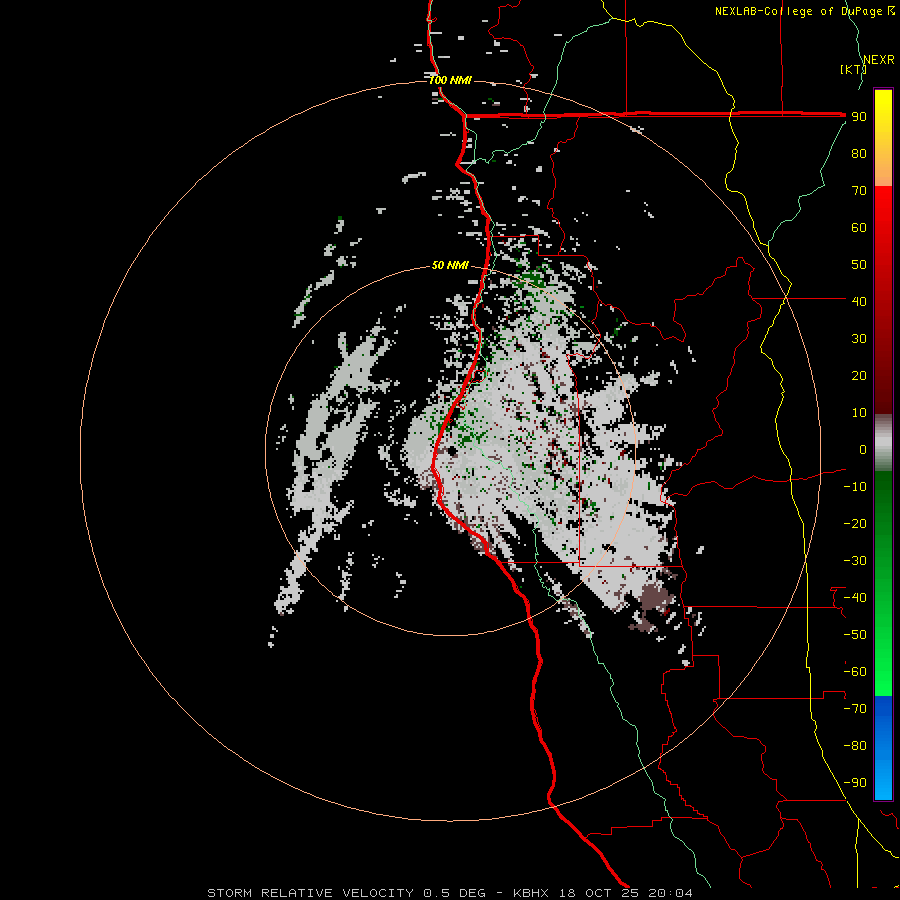The height and width of the screenshot is (900, 900).
Task: Click the -80 scale value
Action: click(855, 746)
